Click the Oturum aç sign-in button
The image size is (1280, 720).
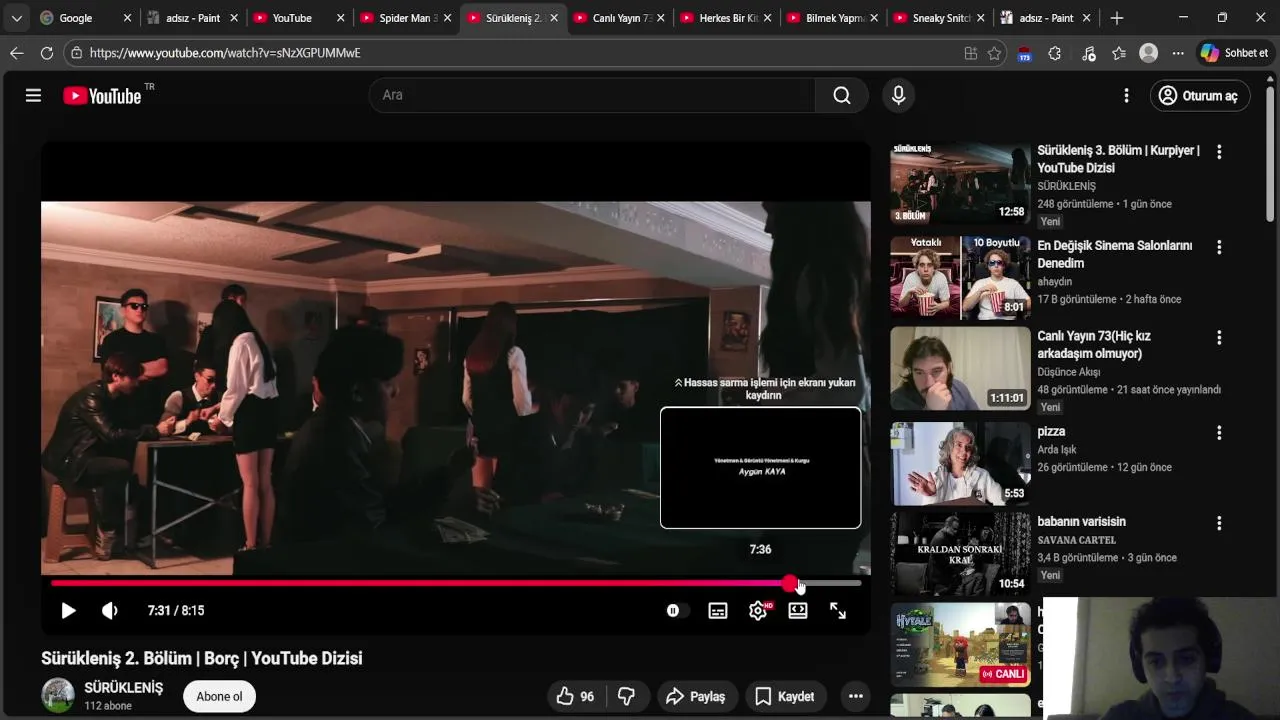(1199, 95)
